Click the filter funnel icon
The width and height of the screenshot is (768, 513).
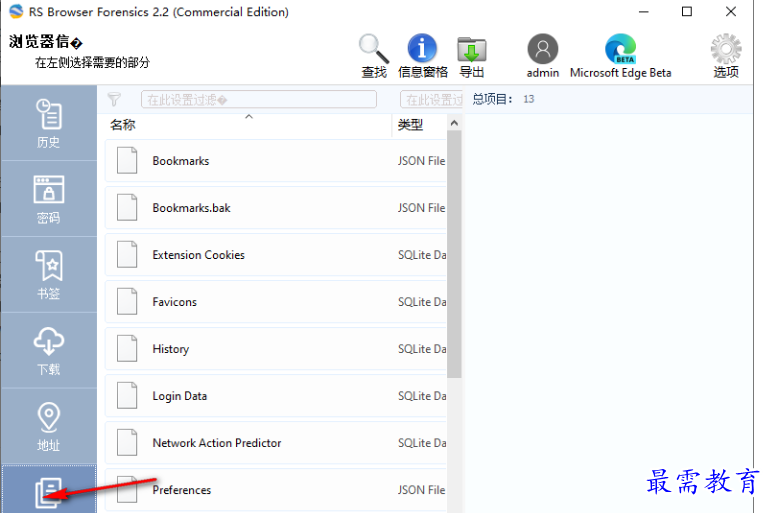114,99
